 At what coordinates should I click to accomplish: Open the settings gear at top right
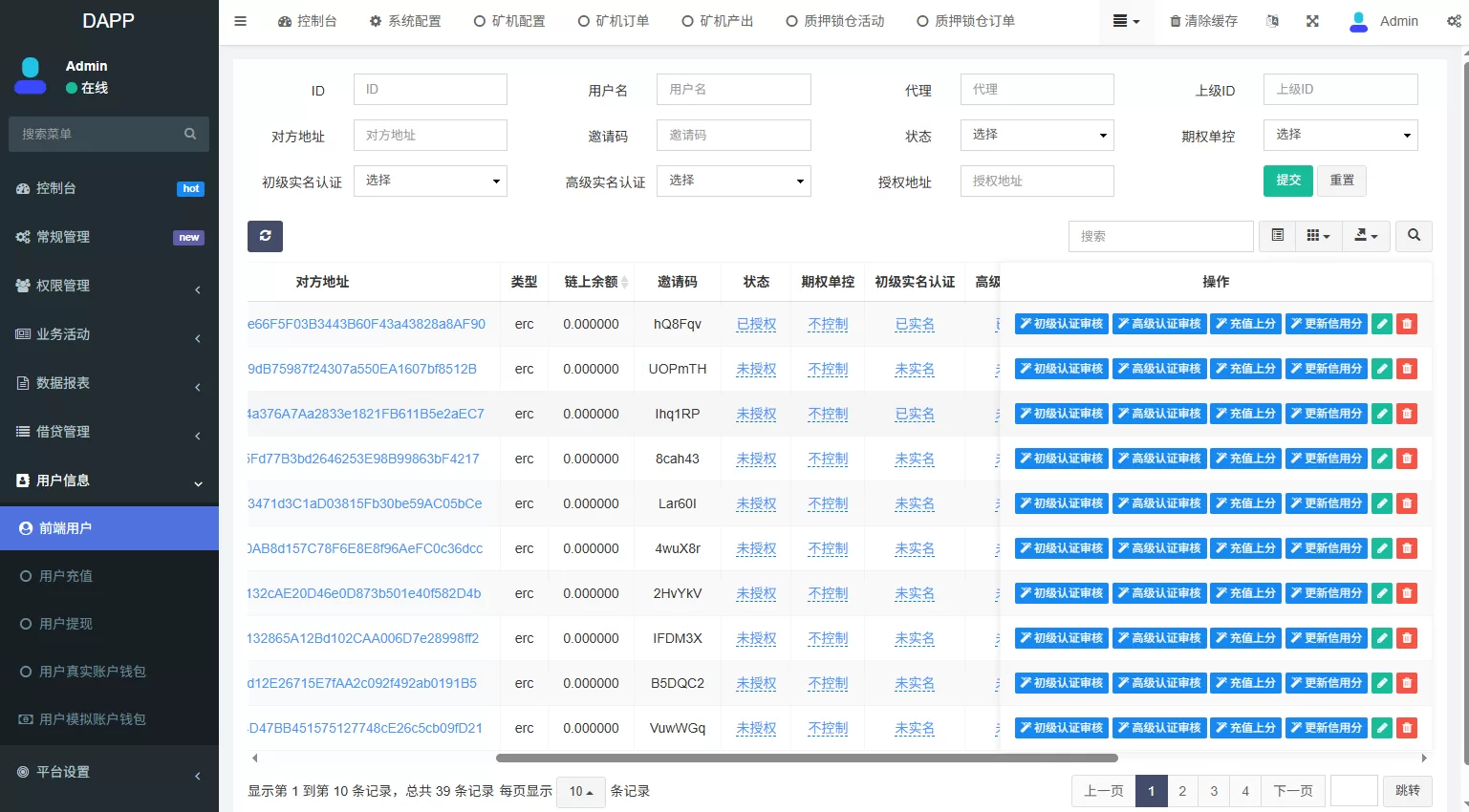(1454, 20)
